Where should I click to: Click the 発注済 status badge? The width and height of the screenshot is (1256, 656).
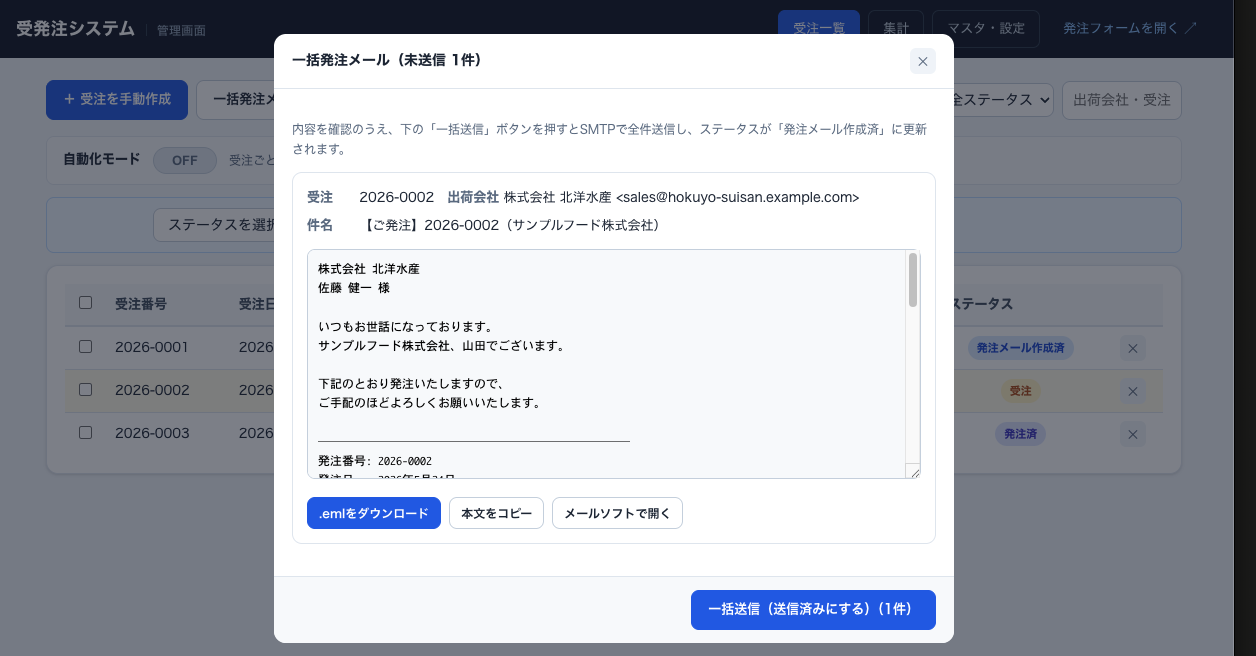tap(1020, 434)
